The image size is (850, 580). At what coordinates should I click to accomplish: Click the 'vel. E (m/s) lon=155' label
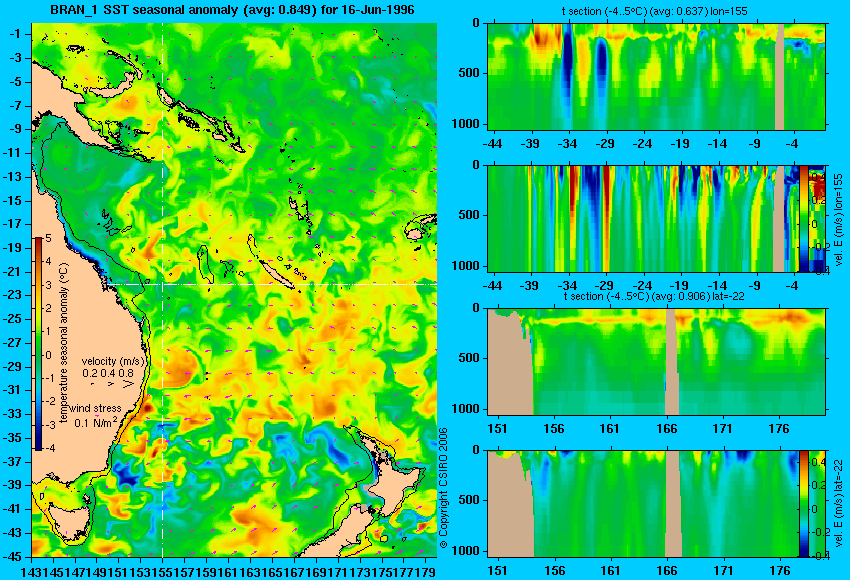pyautogui.click(x=838, y=220)
